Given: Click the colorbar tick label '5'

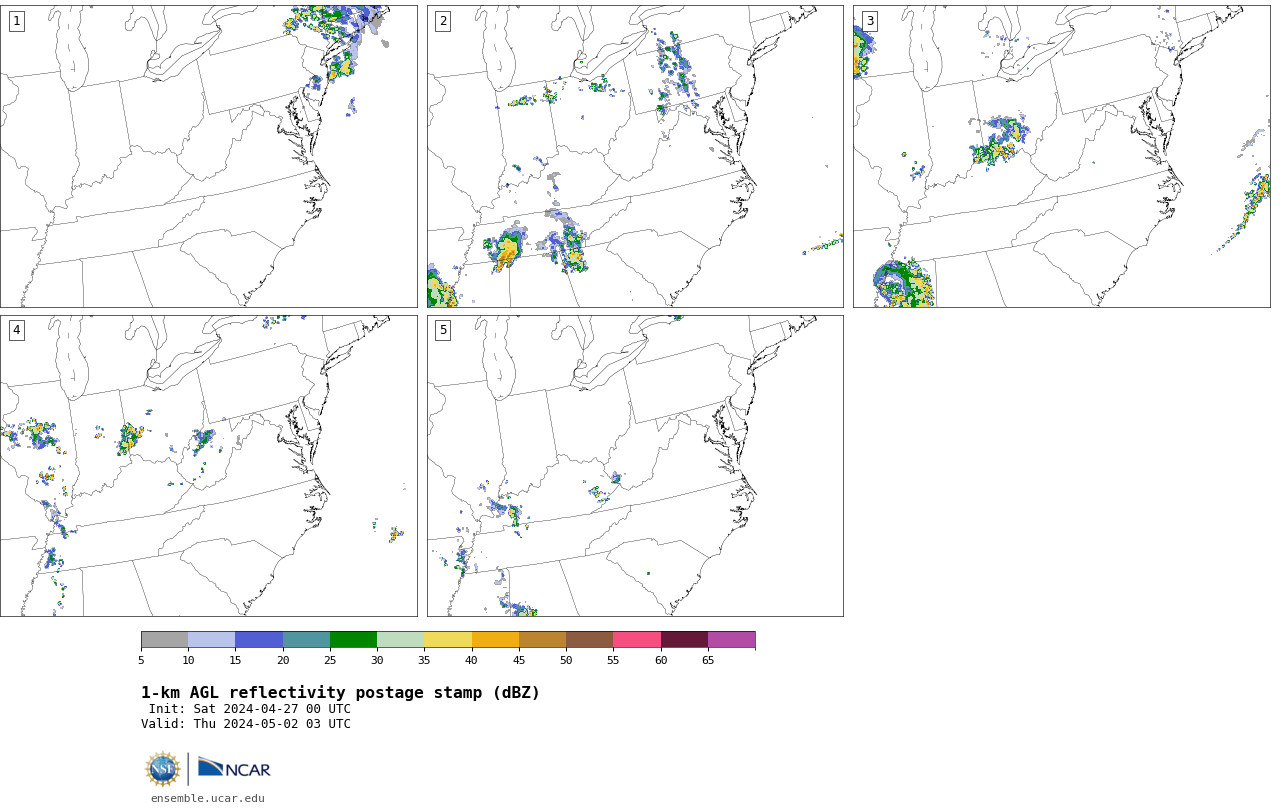Looking at the screenshot, I should click(141, 660).
